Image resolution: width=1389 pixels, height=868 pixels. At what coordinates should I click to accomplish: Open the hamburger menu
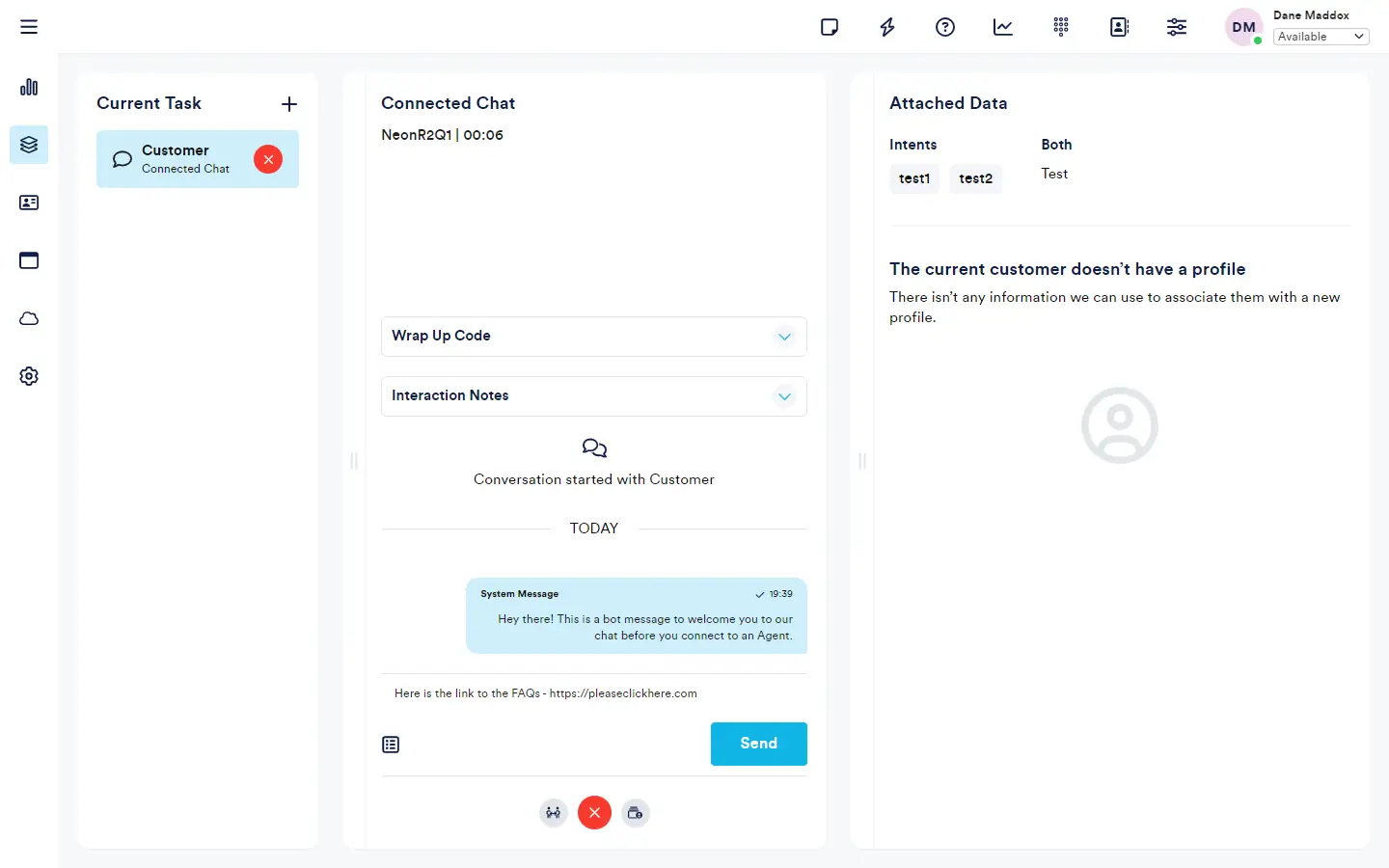[29, 27]
